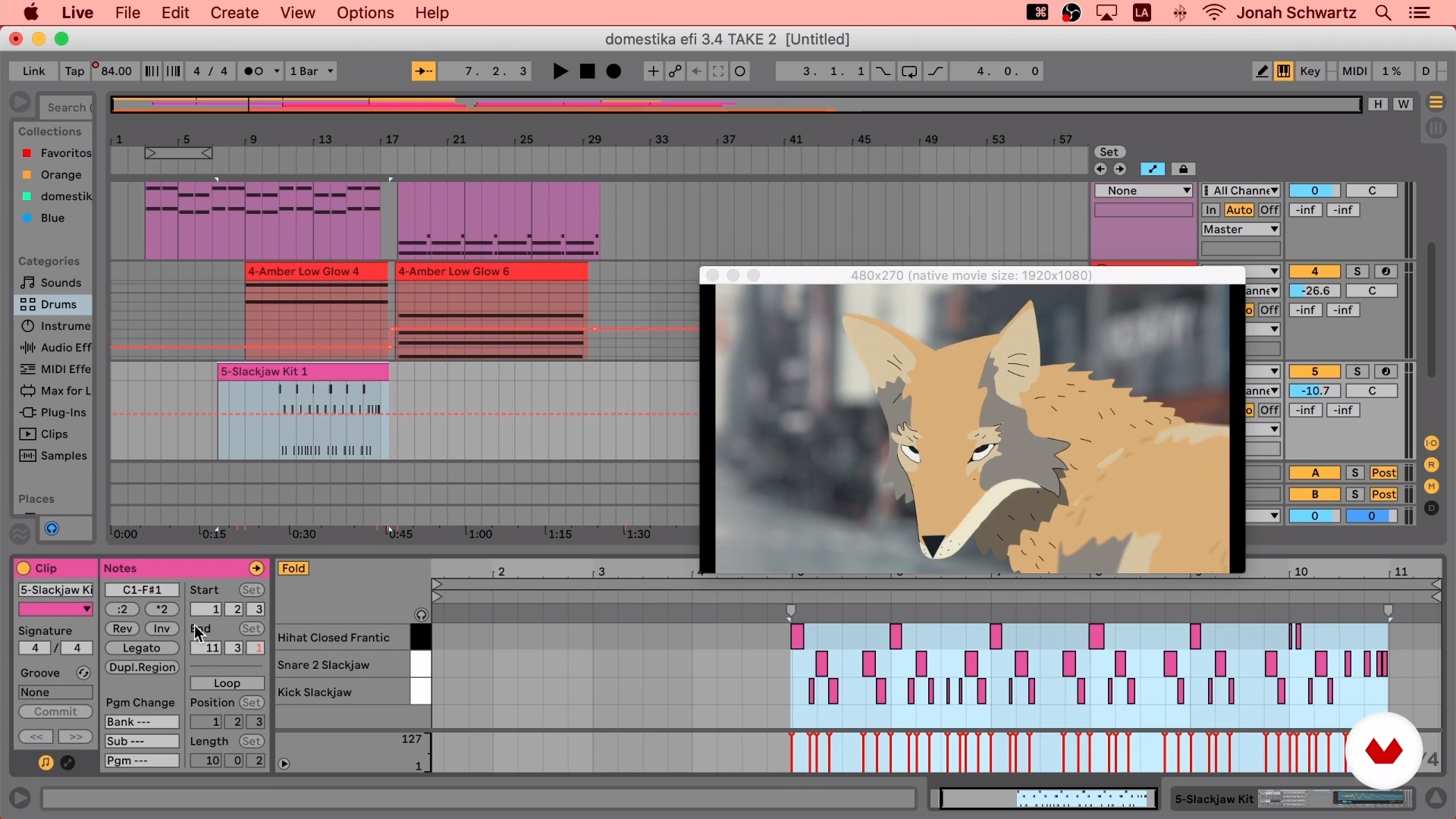Click the Set locator button
Viewport: 1456px width, 819px height.
tap(1109, 152)
